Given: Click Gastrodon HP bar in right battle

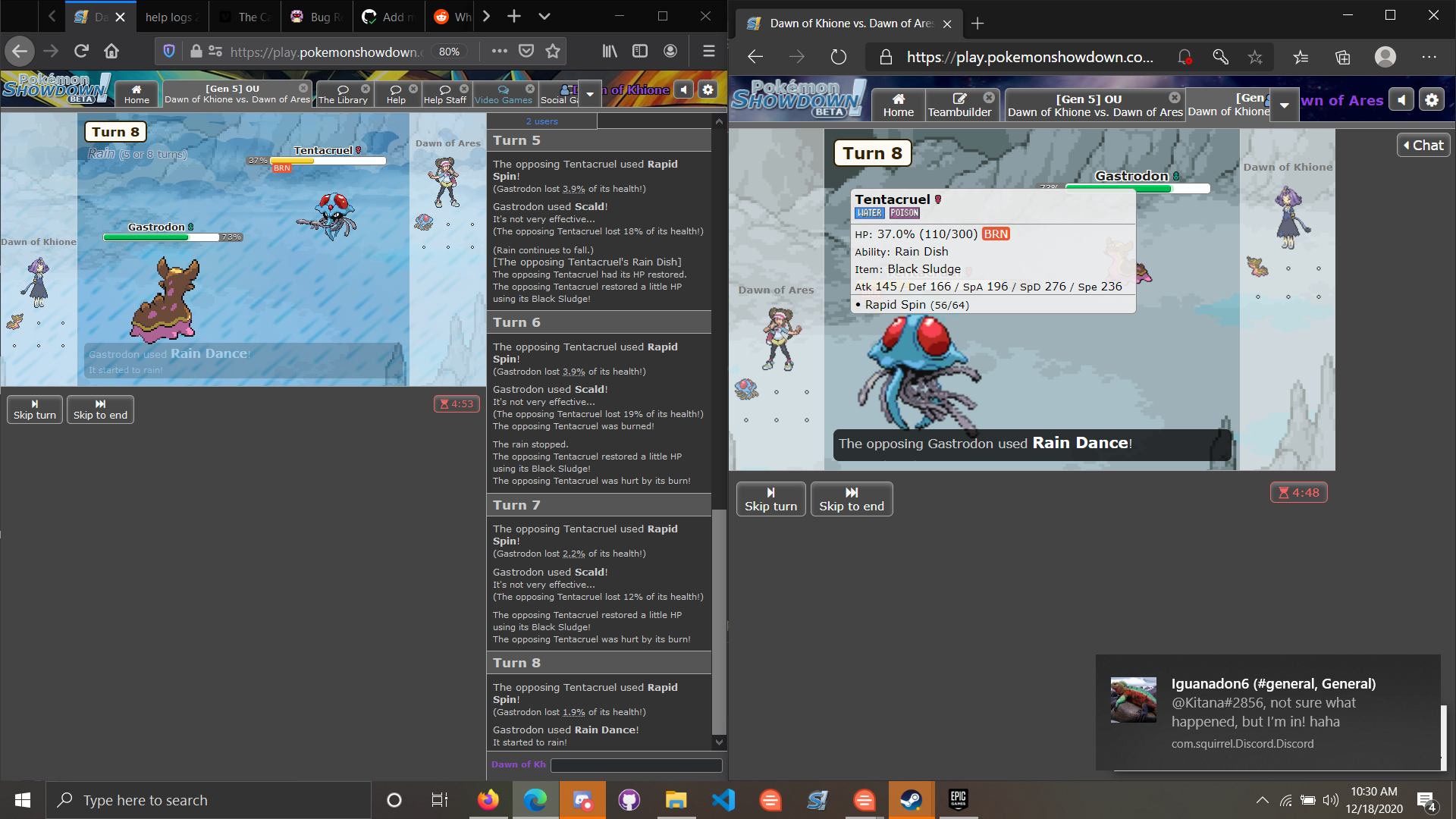Looking at the screenshot, I should coord(1137,189).
